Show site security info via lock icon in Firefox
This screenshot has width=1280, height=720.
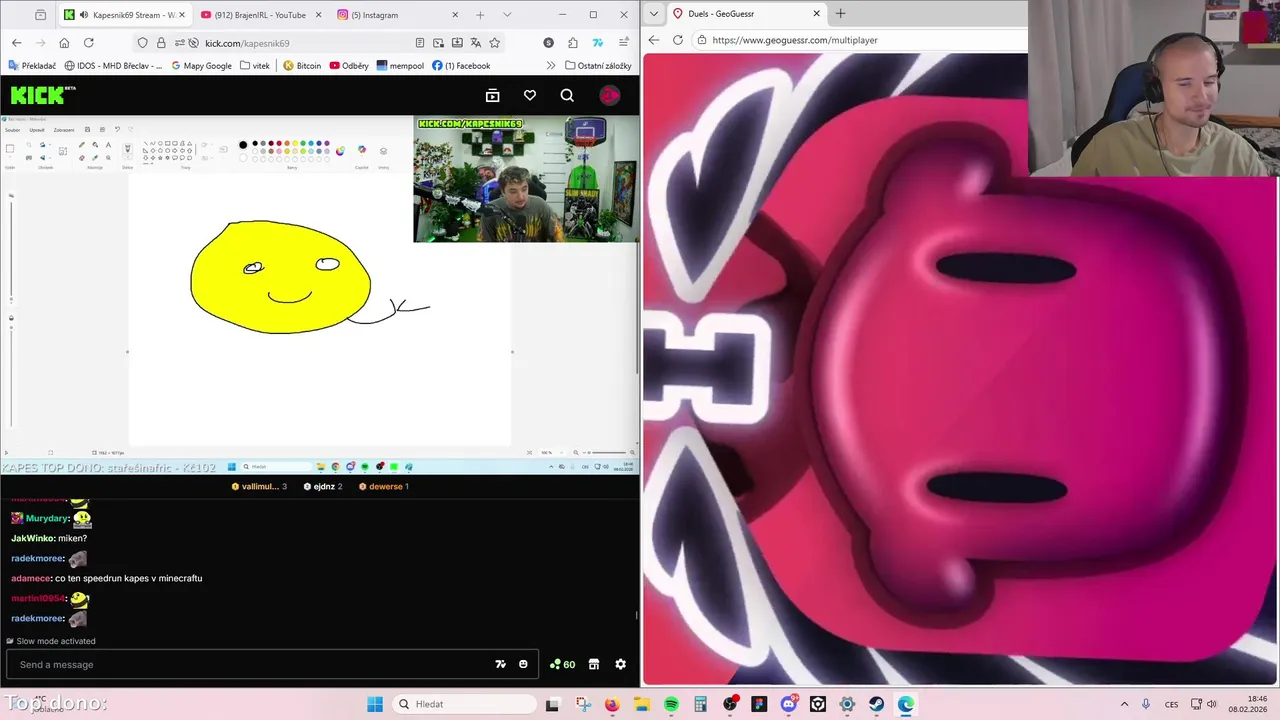tap(161, 43)
